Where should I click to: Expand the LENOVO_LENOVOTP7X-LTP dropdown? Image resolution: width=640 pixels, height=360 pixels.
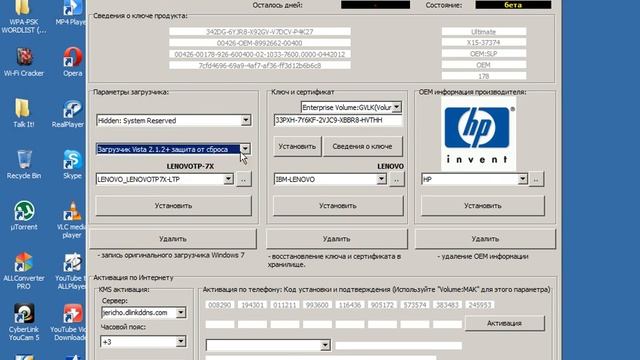click(x=228, y=179)
